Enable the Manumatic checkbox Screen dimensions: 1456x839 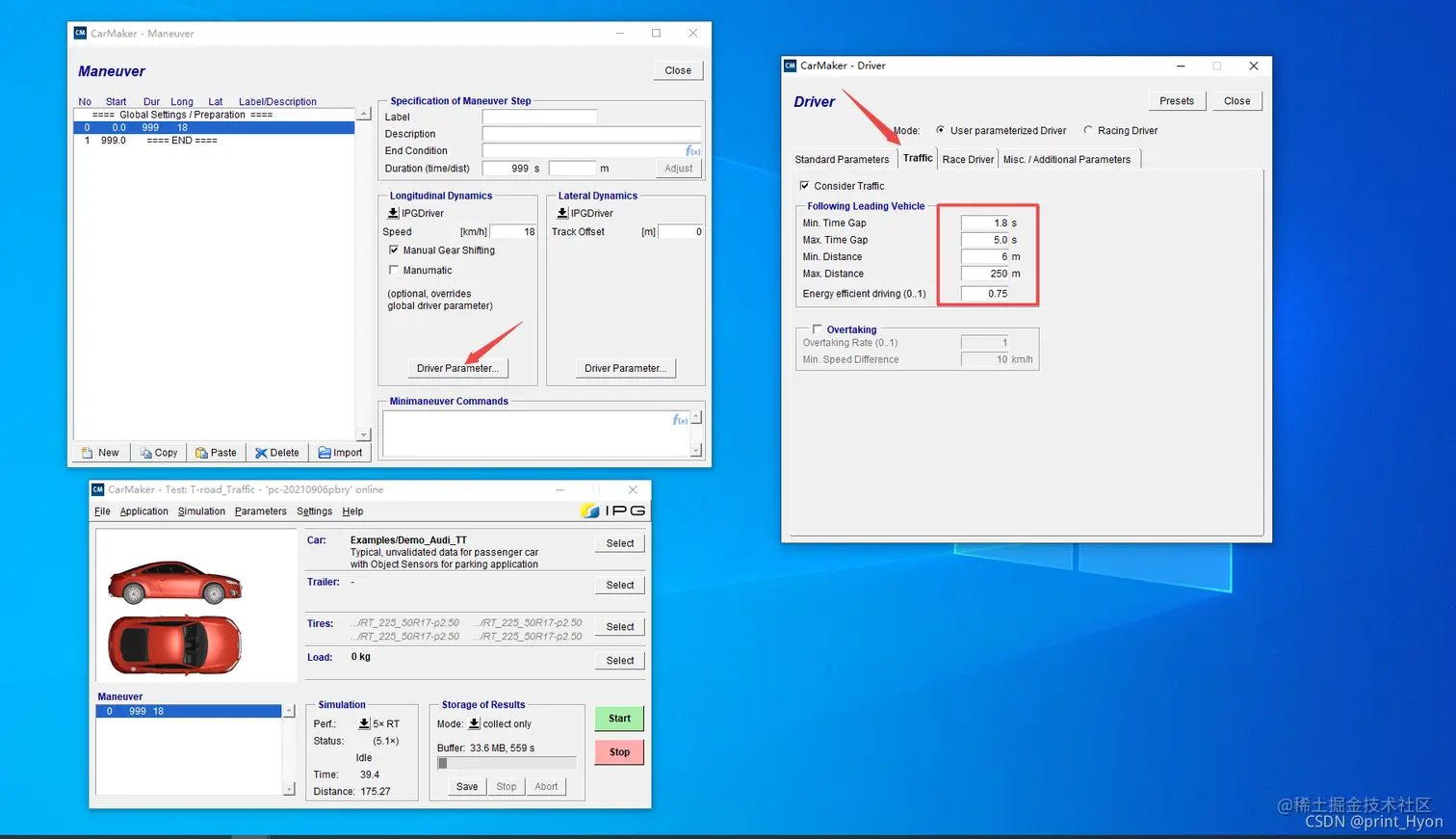click(393, 271)
